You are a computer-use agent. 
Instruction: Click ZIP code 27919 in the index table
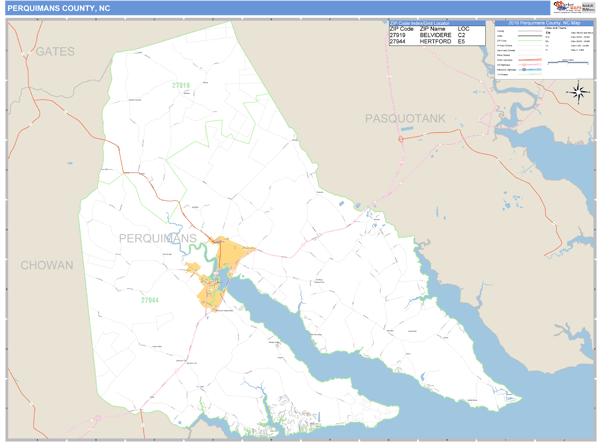[399, 35]
